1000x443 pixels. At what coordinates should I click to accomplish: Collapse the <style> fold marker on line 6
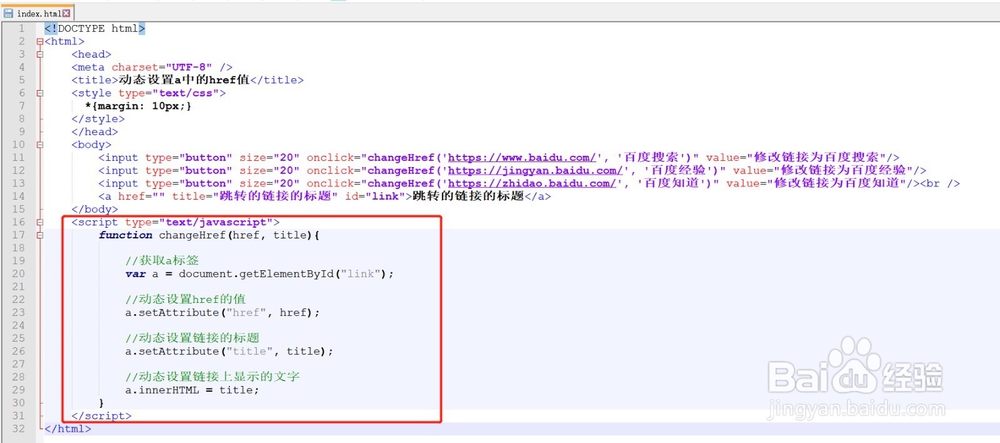(x=40, y=93)
